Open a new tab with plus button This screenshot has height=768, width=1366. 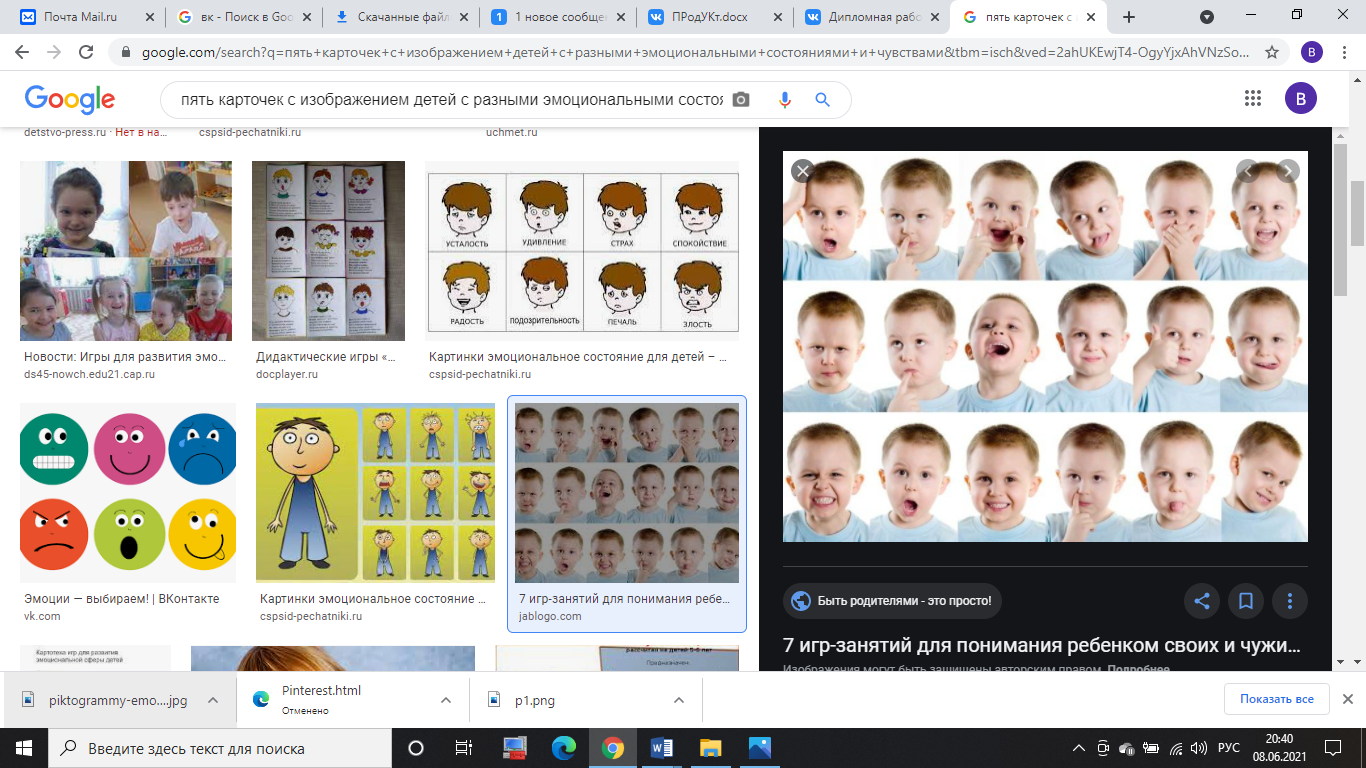pyautogui.click(x=1129, y=17)
